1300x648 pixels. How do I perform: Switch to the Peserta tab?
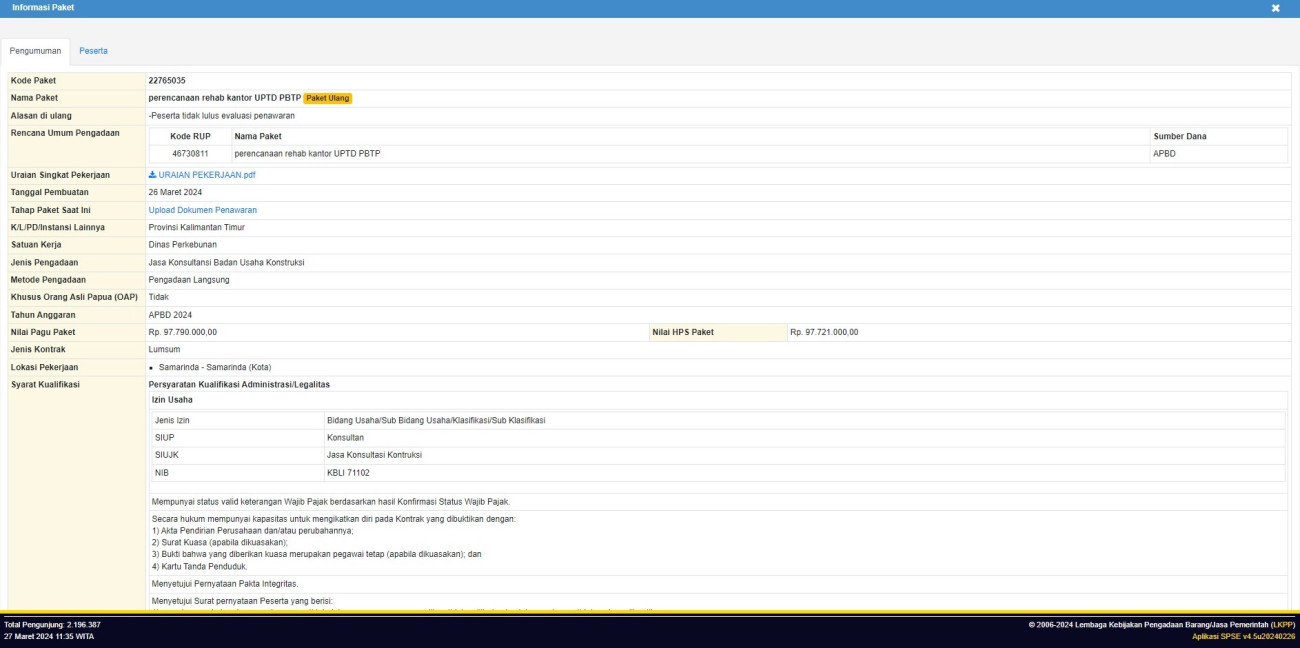(x=93, y=50)
